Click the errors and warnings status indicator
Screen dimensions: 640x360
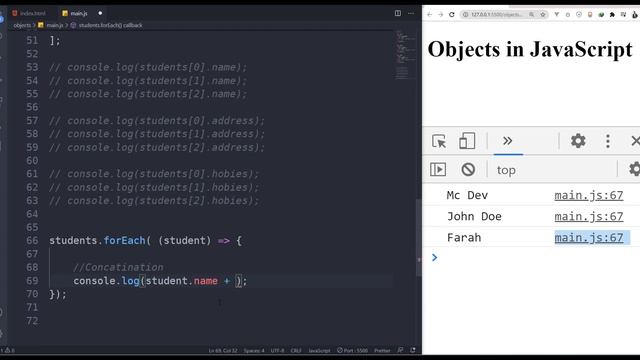pos(7,350)
